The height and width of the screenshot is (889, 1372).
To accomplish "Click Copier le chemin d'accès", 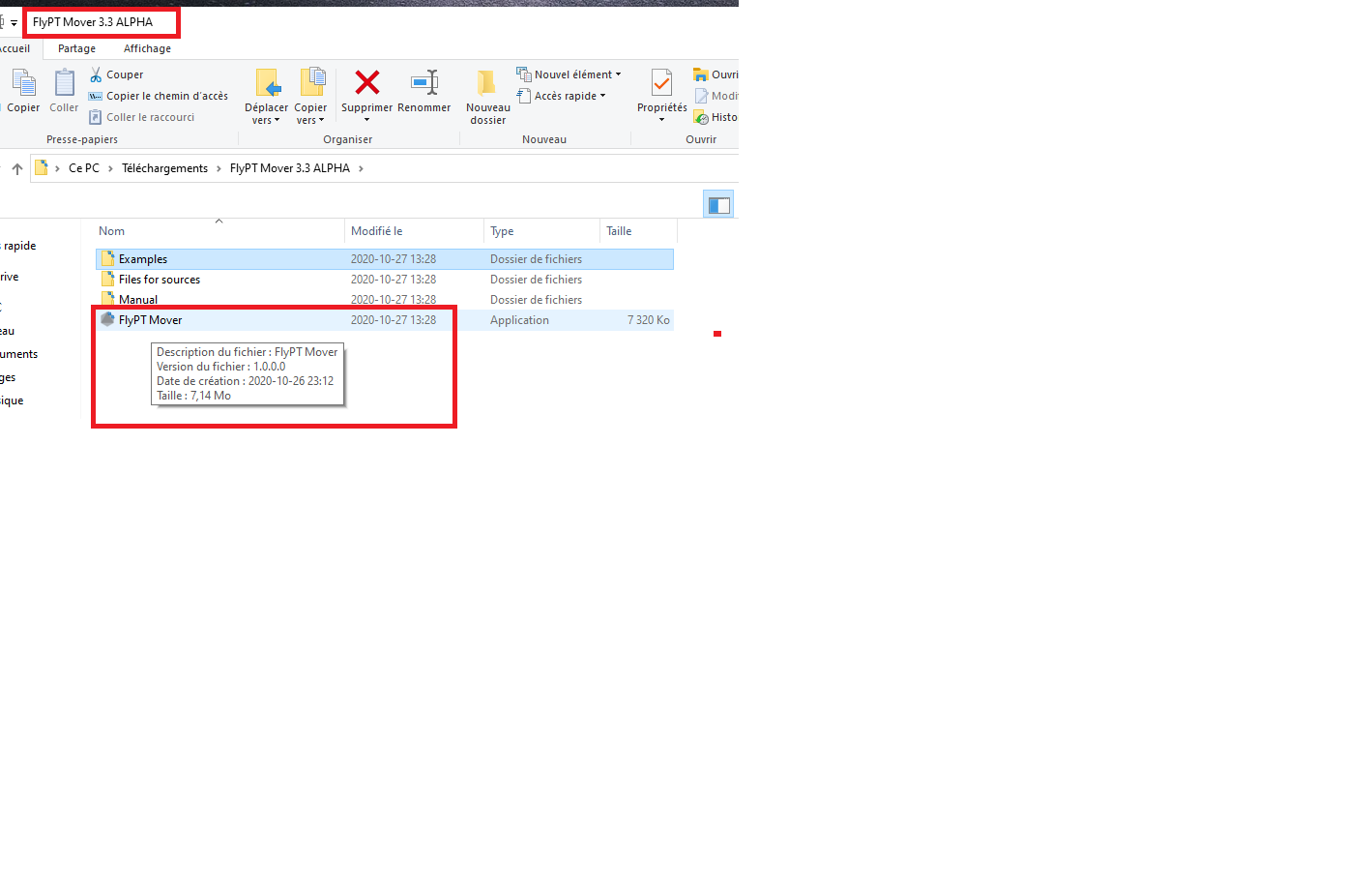I will pyautogui.click(x=159, y=96).
